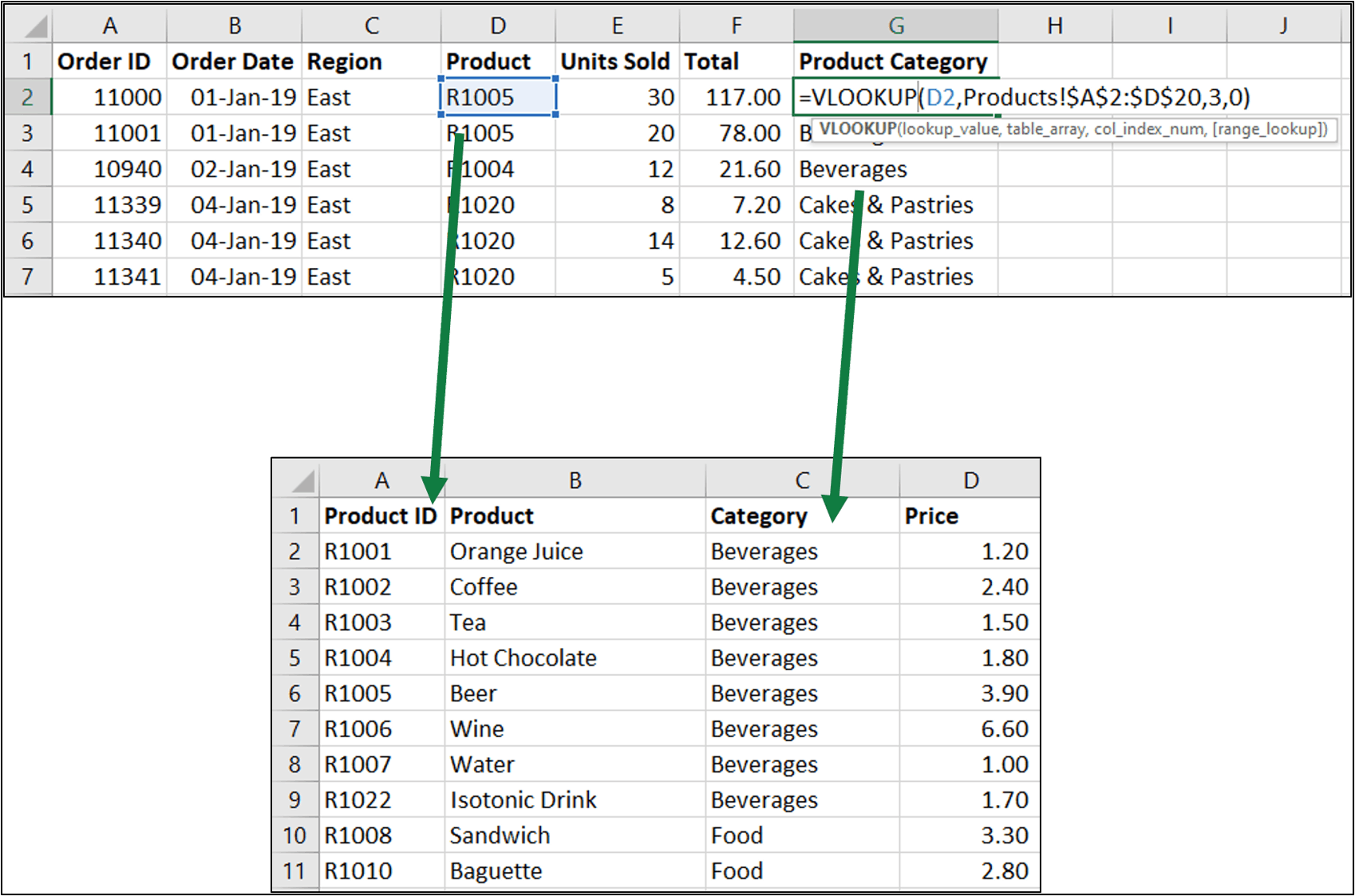Click cell D2 containing R1005
Screen dimensions: 1355x896
498,97
